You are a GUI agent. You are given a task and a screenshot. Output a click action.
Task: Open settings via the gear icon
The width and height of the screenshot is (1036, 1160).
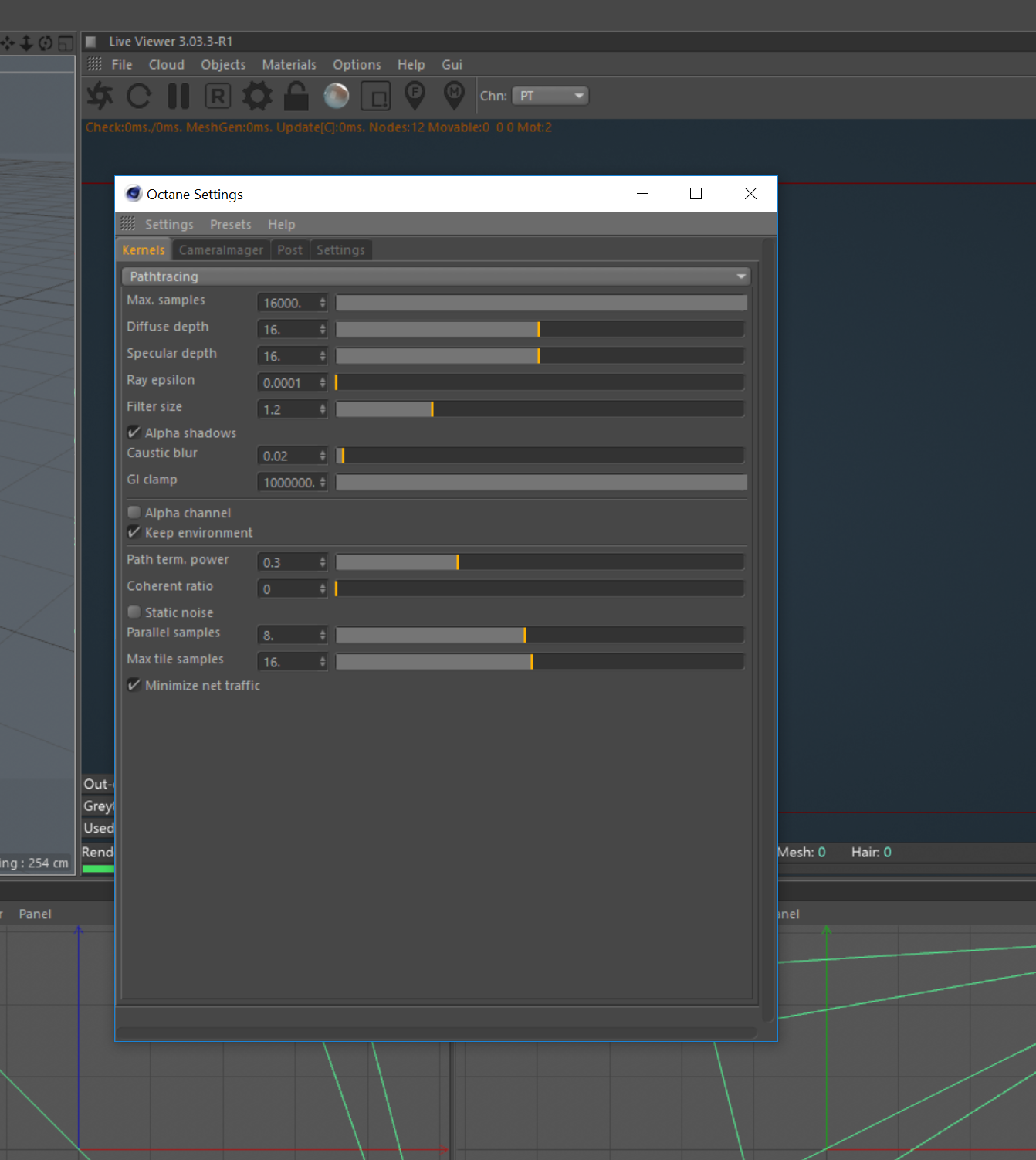(257, 96)
